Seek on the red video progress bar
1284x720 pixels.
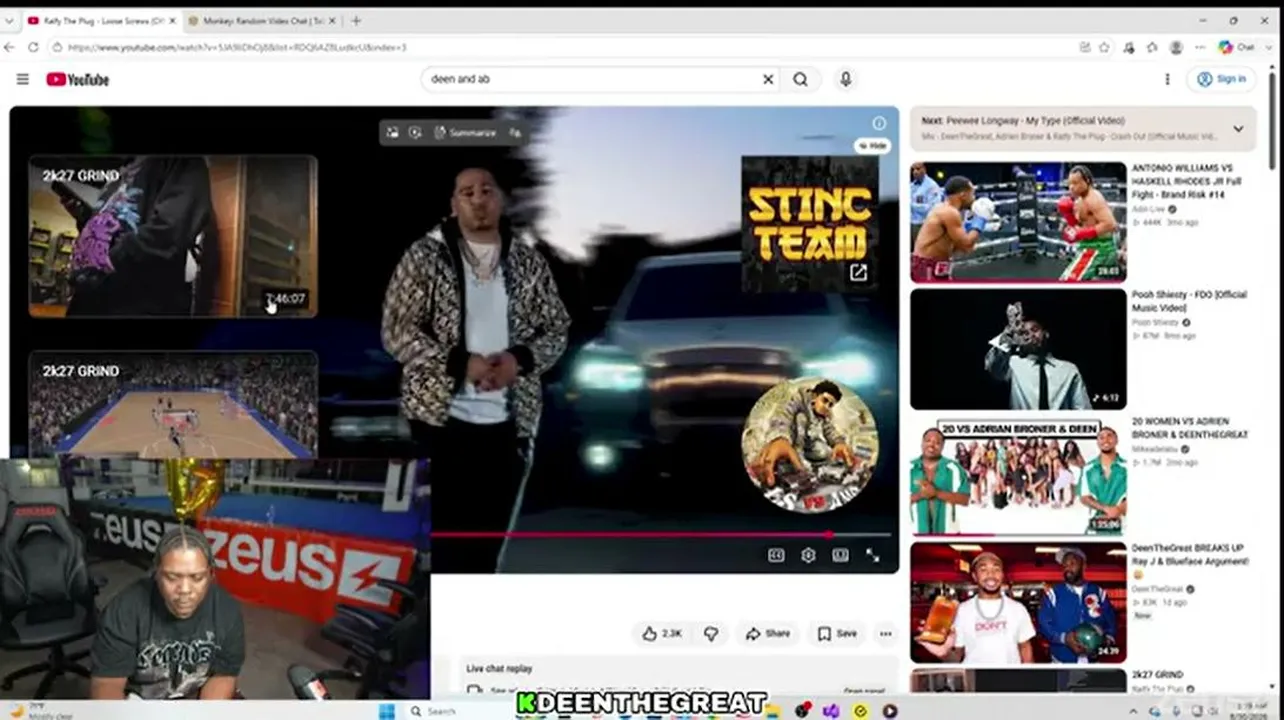660,535
